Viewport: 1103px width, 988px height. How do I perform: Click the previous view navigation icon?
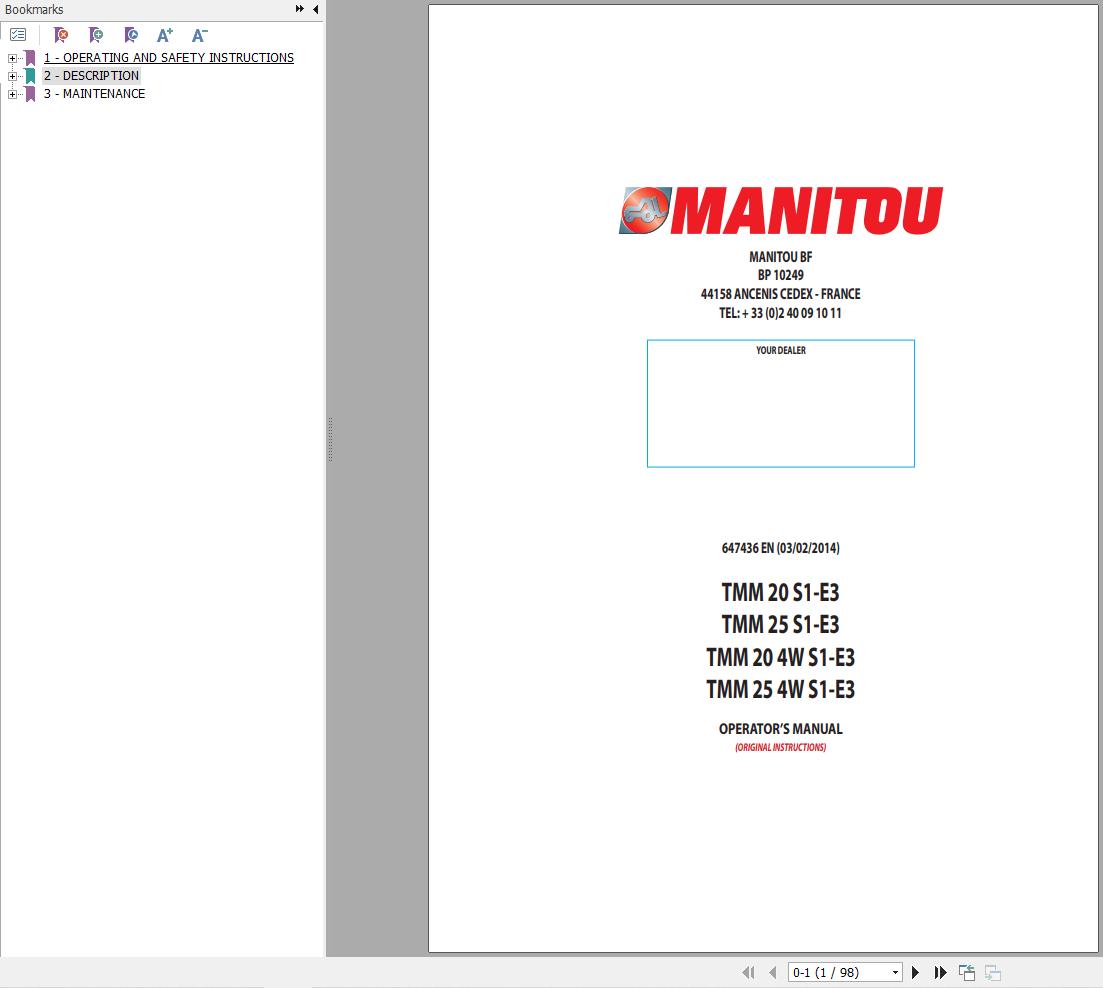[x=967, y=973]
